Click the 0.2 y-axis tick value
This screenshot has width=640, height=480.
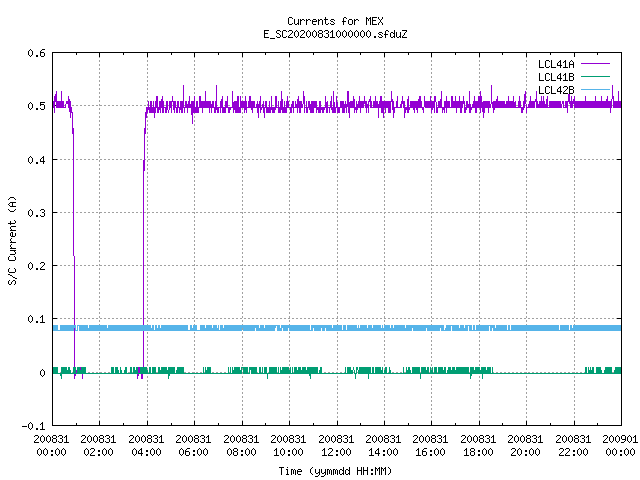[x=36, y=266]
